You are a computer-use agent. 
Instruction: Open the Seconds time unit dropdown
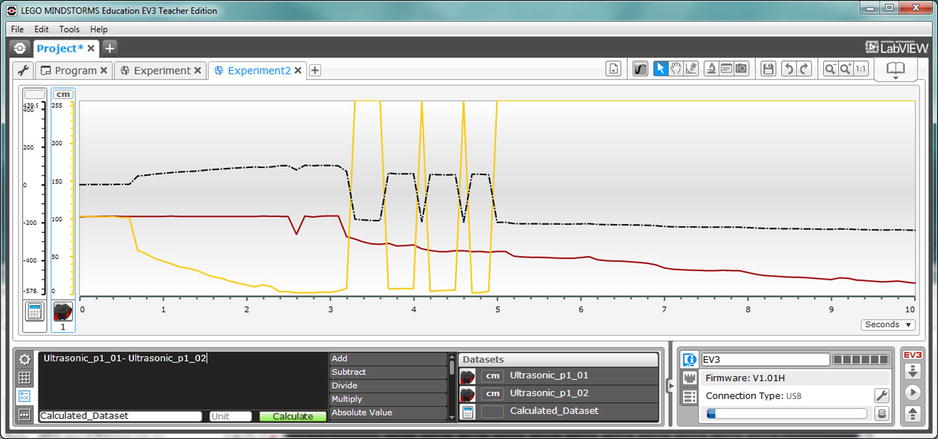click(888, 324)
